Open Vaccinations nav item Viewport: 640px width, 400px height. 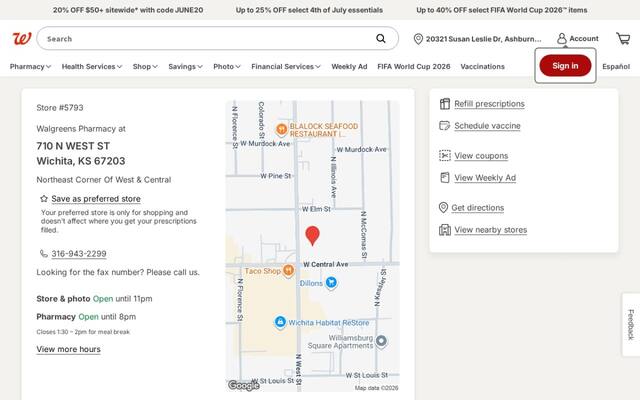tap(482, 67)
